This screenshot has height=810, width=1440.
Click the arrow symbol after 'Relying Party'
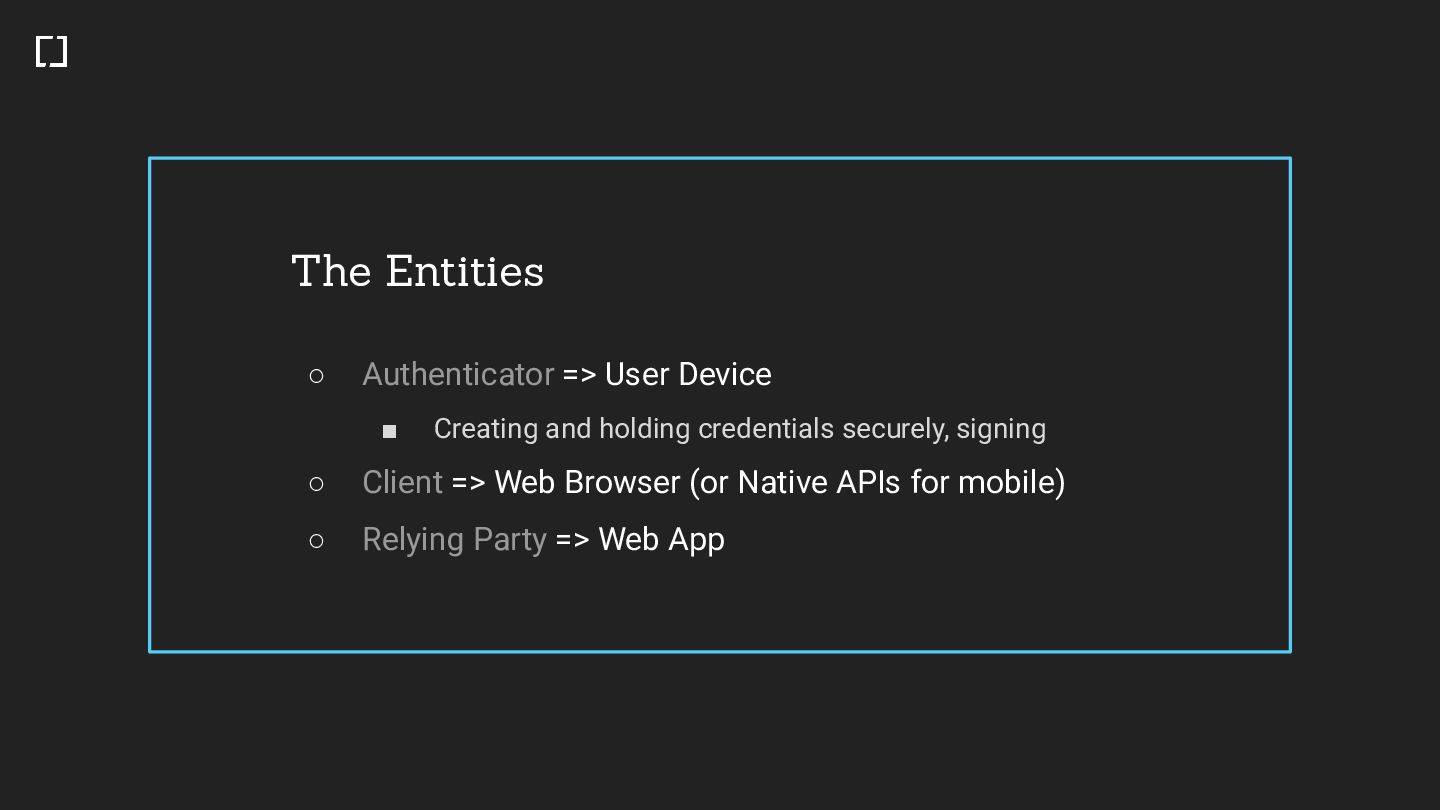572,540
